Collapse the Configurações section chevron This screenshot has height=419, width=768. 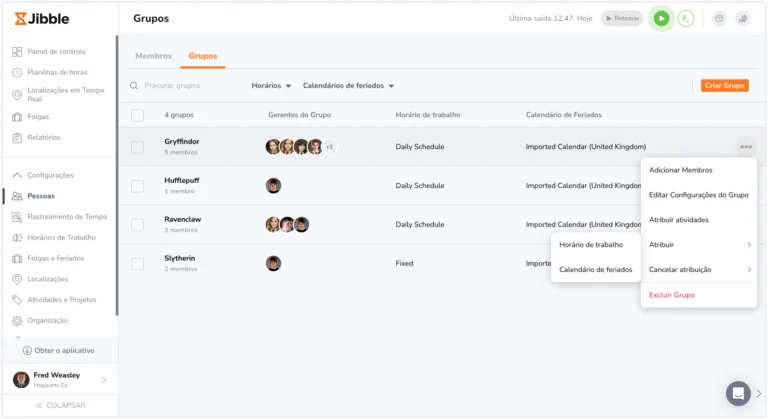[x=17, y=175]
